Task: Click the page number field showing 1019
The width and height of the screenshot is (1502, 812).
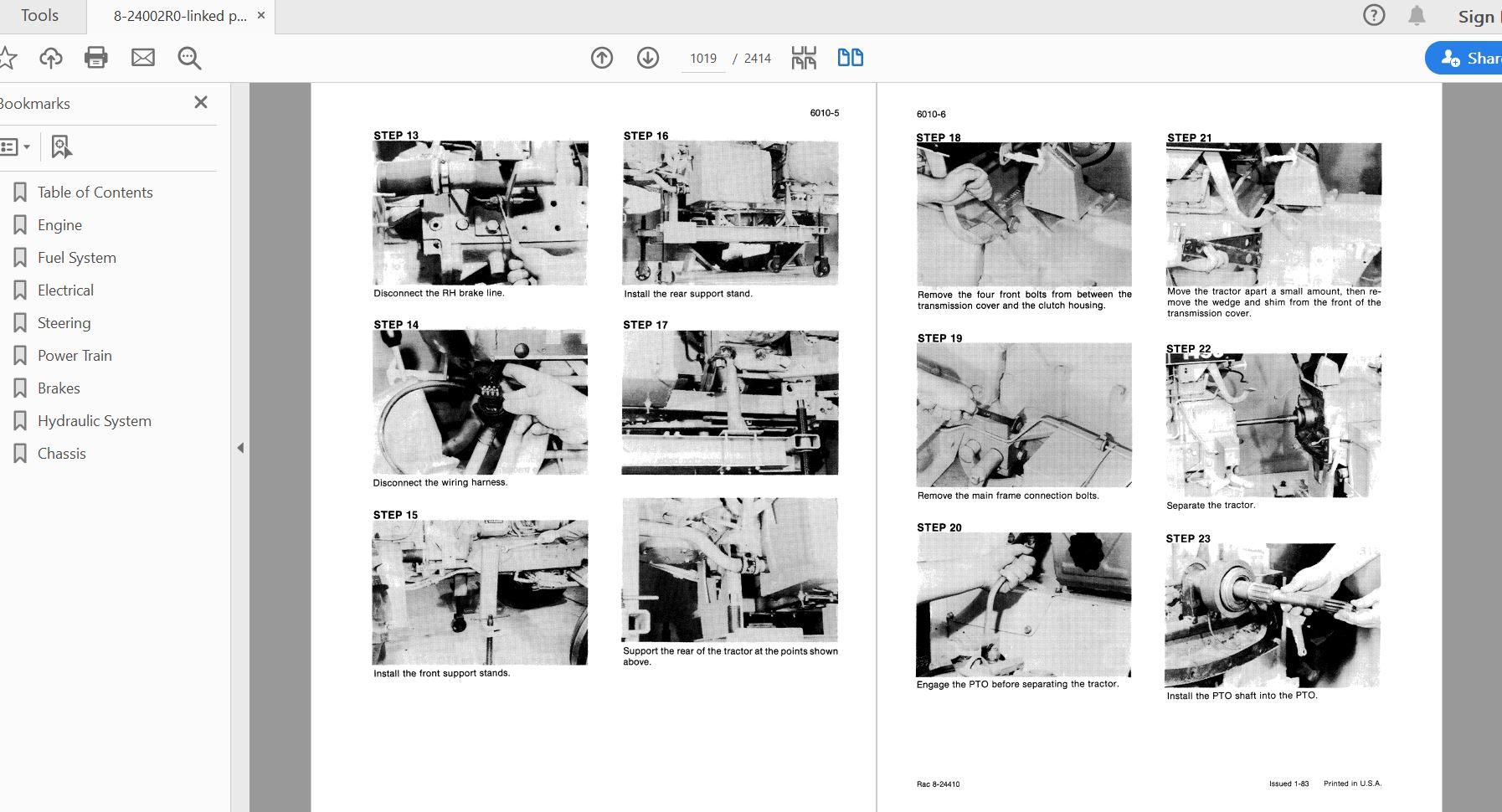Action: 703,59
